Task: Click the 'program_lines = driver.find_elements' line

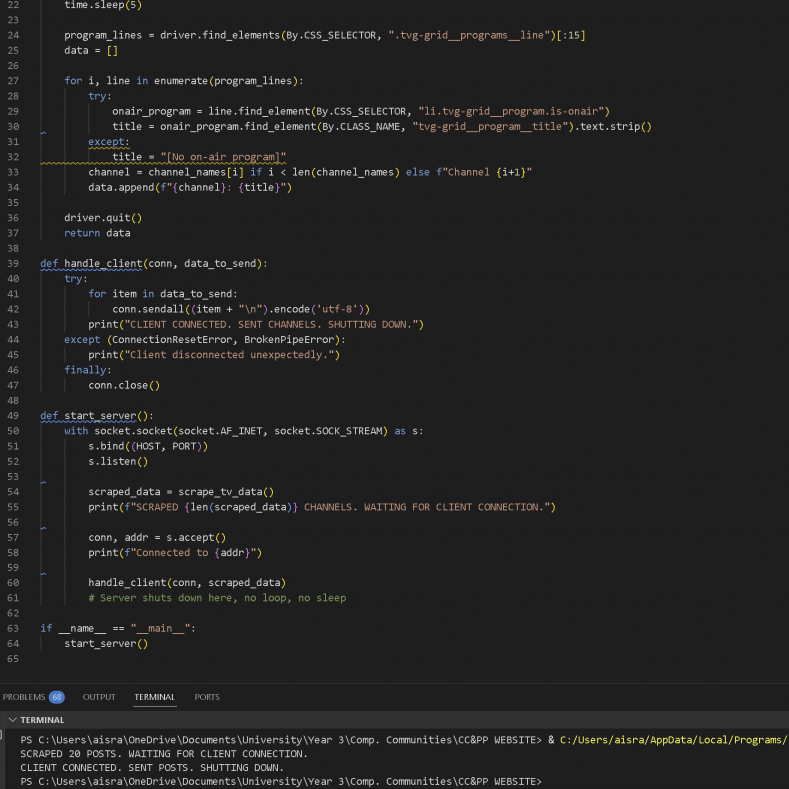Action: point(325,35)
